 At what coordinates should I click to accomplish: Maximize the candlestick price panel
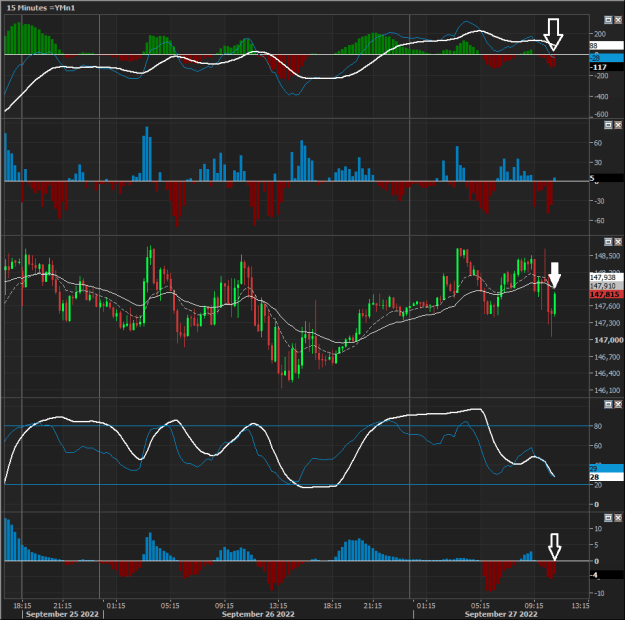pos(608,242)
